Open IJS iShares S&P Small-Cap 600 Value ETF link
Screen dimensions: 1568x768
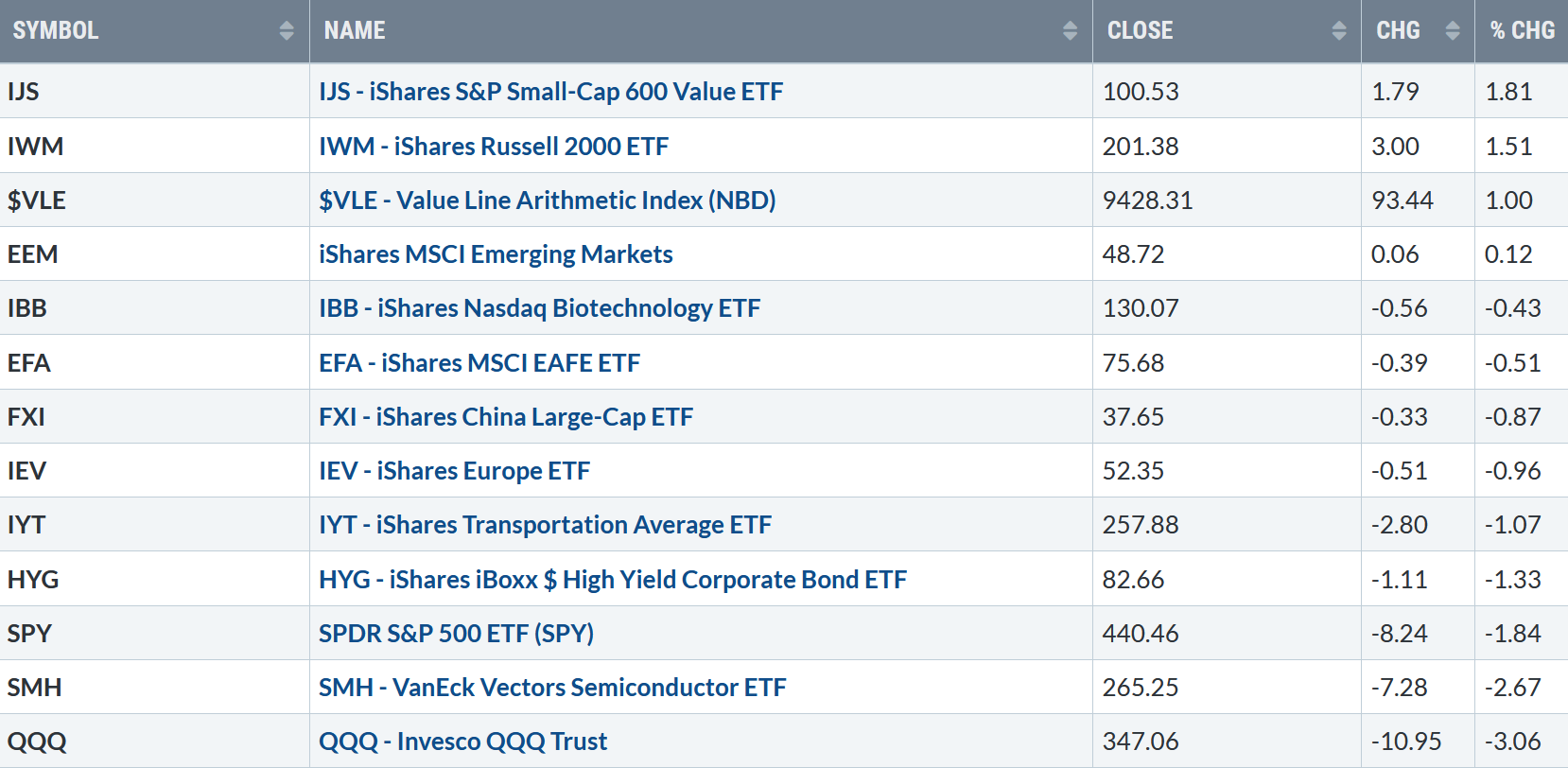pos(550,92)
